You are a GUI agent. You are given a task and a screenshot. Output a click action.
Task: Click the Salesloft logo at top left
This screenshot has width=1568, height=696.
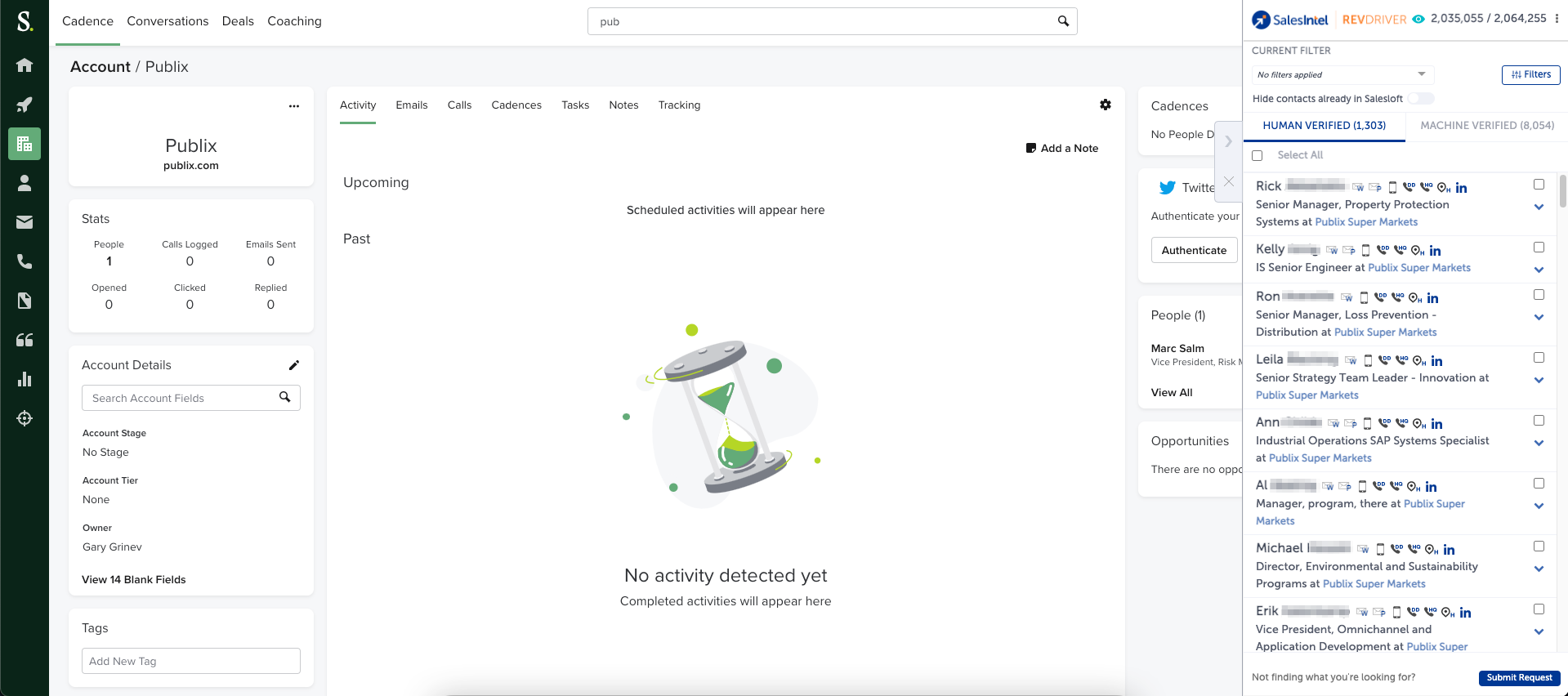tap(25, 20)
